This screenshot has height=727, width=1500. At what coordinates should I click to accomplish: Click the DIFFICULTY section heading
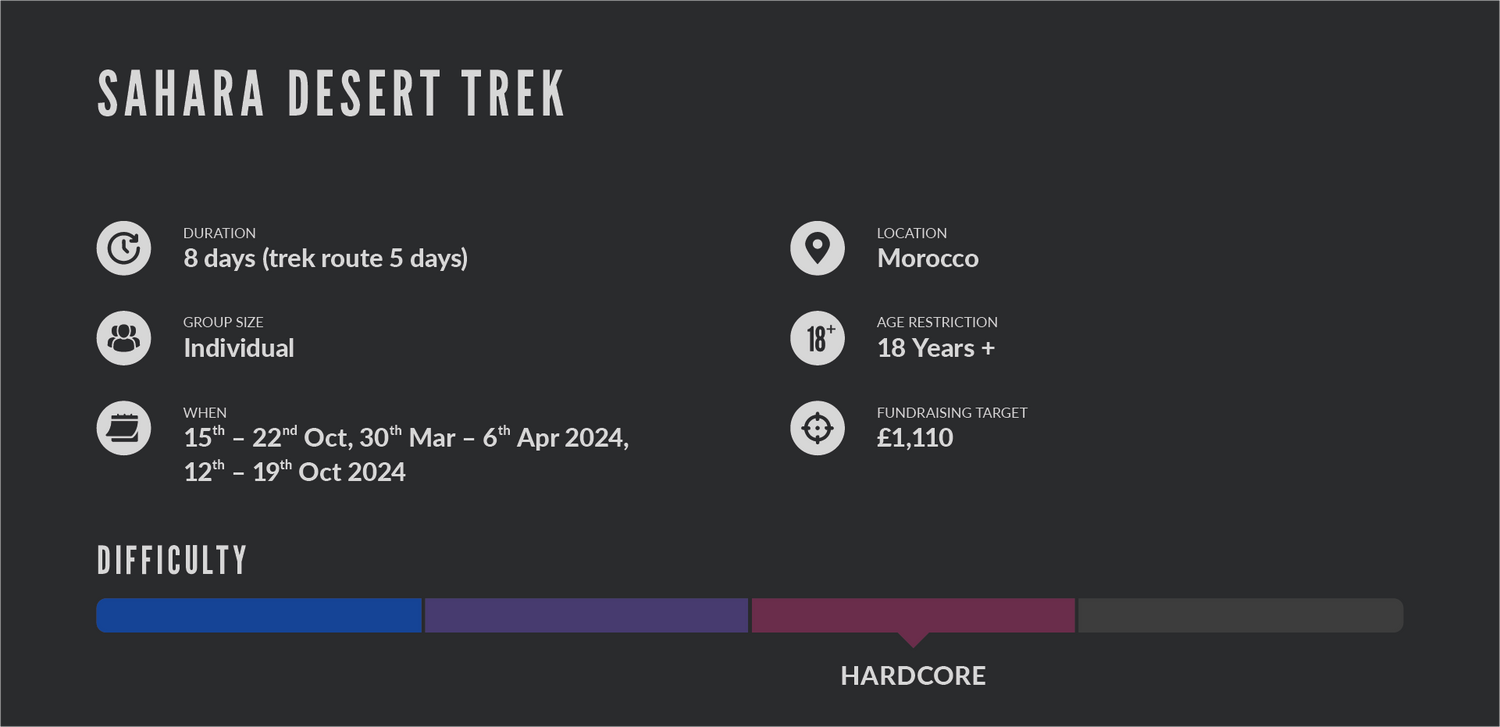(172, 561)
